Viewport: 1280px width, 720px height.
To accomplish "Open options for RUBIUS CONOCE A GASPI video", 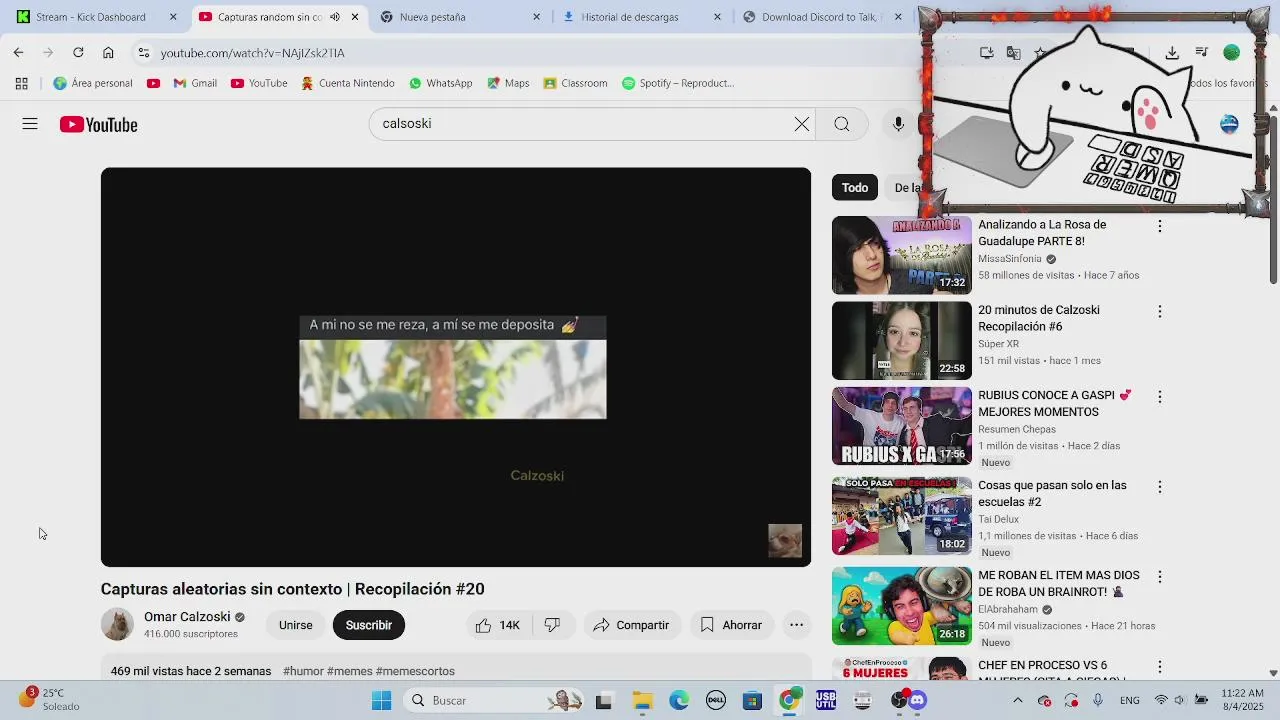I will click(1160, 397).
